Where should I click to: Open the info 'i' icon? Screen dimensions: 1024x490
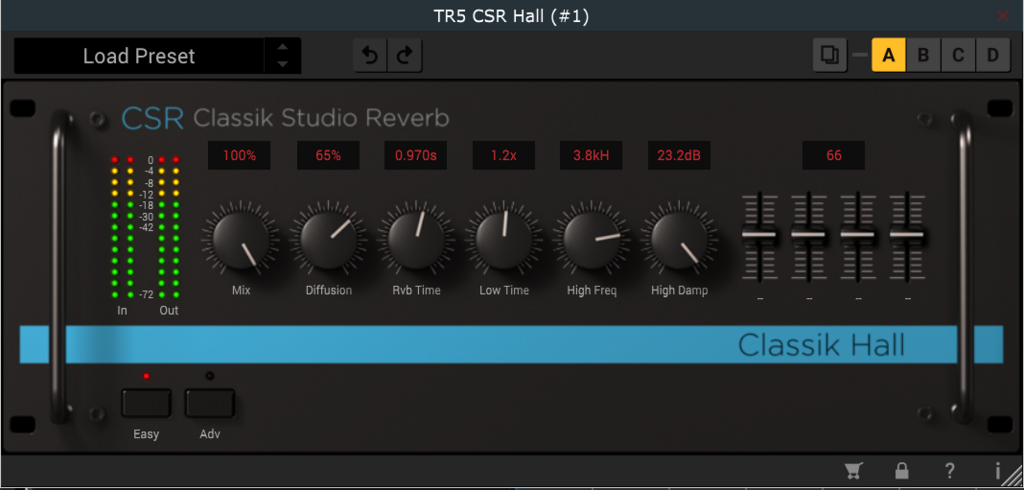(997, 470)
